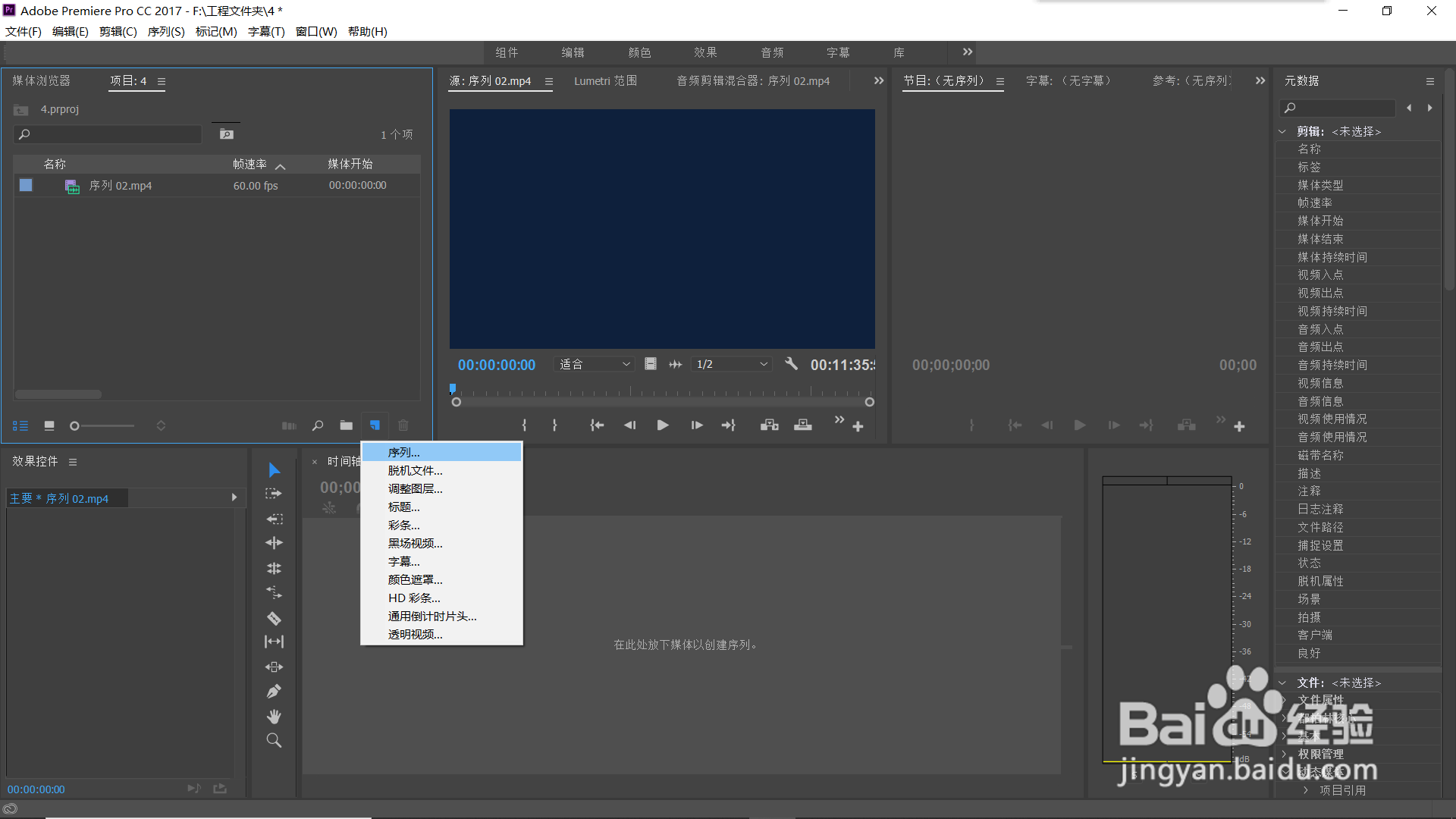The image size is (1456, 819).
Task: Click the Overwrite button in source monitor
Action: click(x=803, y=425)
